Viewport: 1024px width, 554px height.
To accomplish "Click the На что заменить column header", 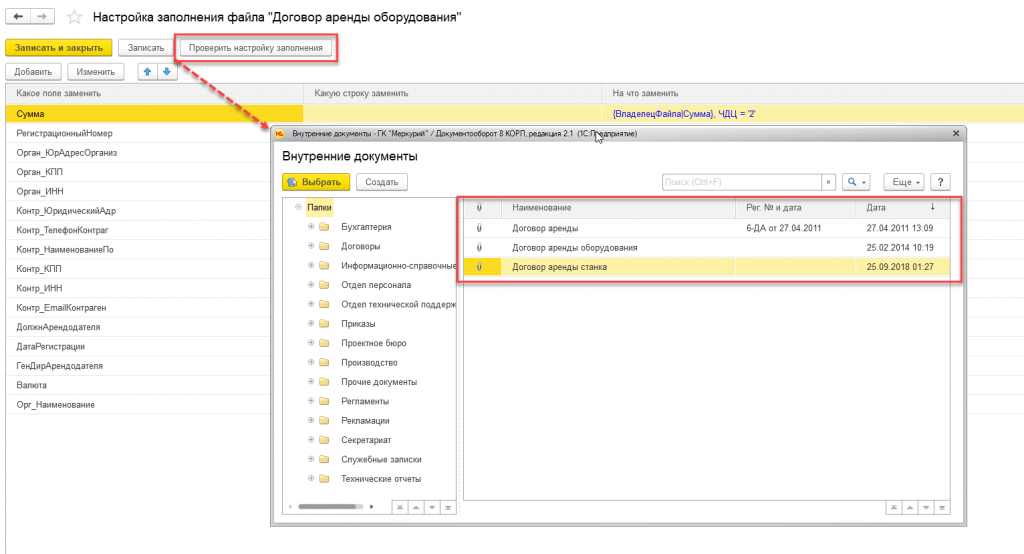I will click(x=812, y=93).
